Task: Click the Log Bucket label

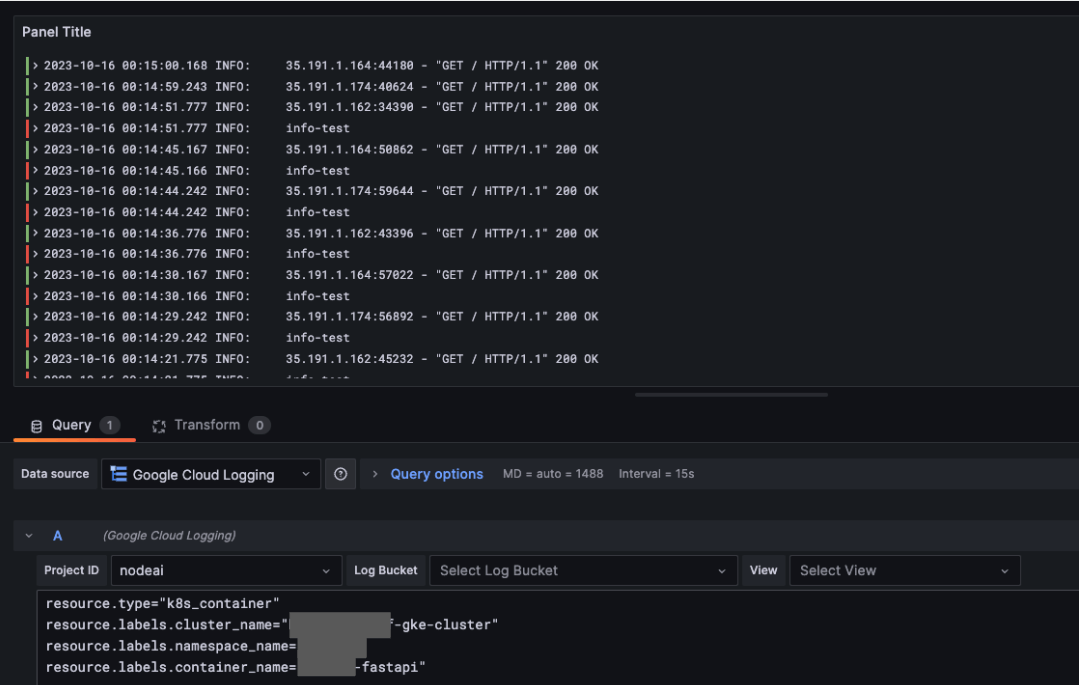Action: (x=385, y=571)
